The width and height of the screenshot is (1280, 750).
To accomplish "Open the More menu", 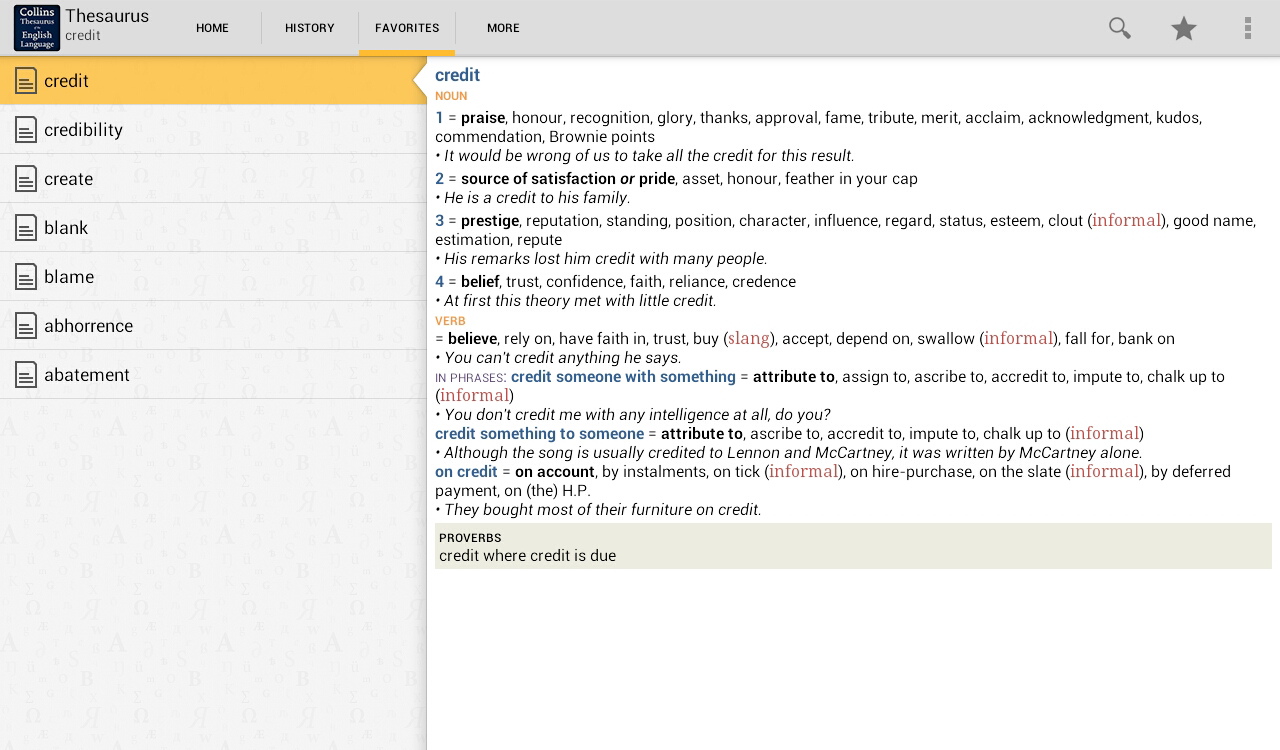I will pyautogui.click(x=503, y=28).
